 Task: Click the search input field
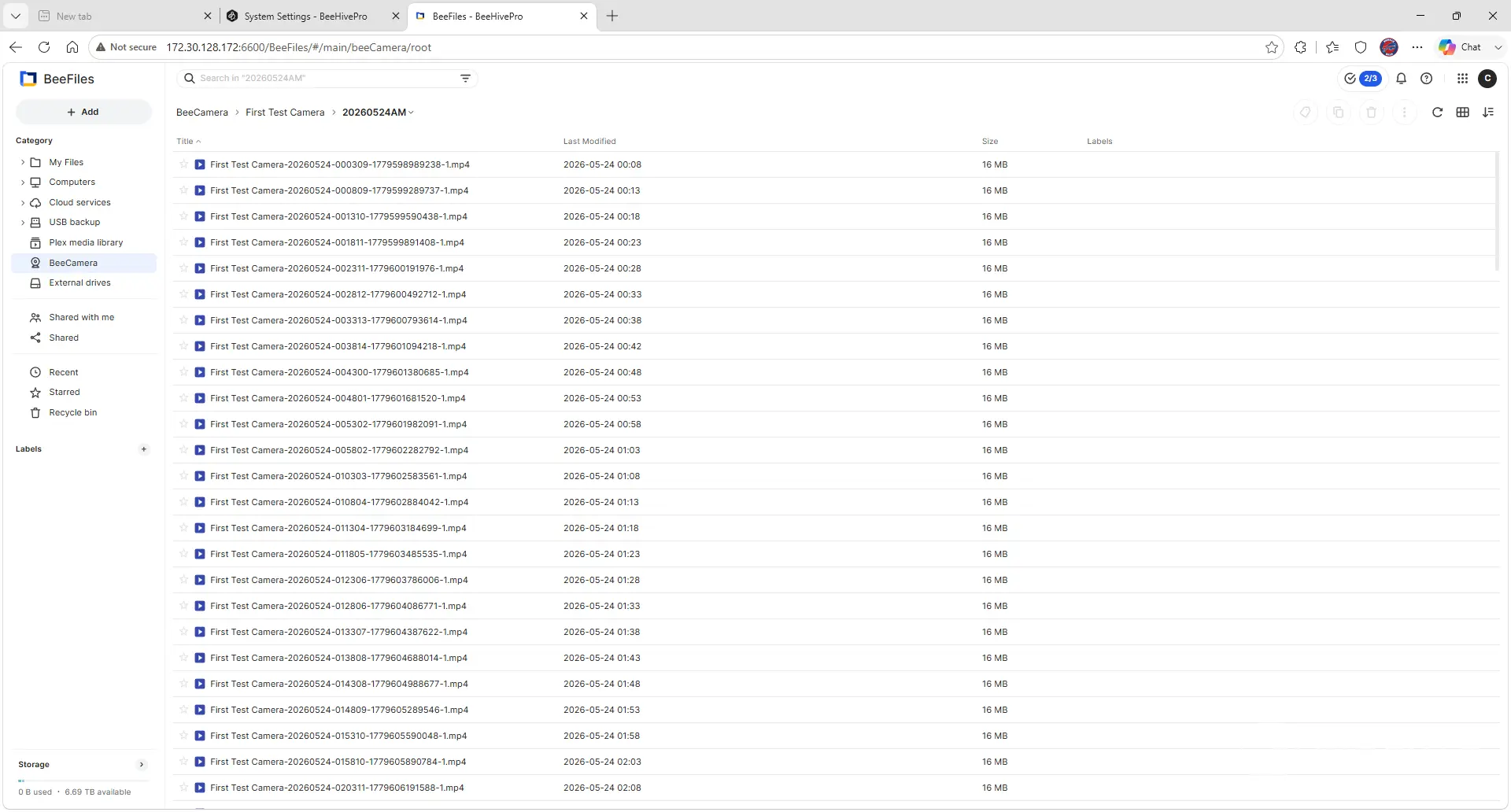(327, 78)
